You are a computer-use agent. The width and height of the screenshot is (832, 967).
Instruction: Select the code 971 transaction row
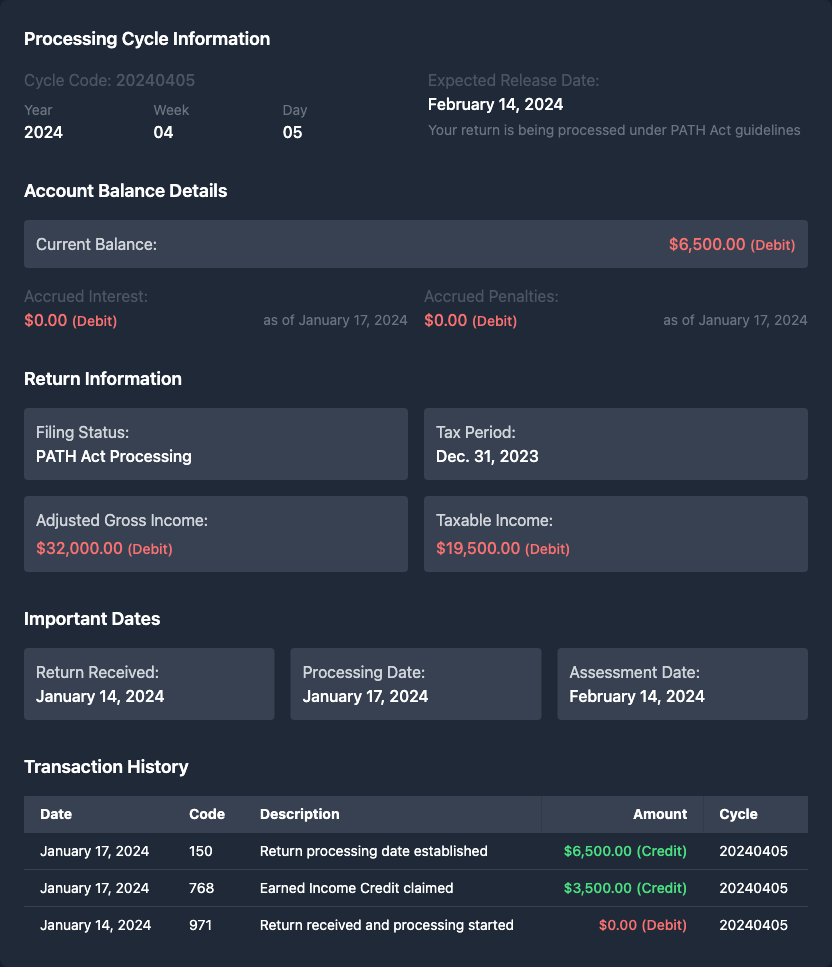(386, 925)
